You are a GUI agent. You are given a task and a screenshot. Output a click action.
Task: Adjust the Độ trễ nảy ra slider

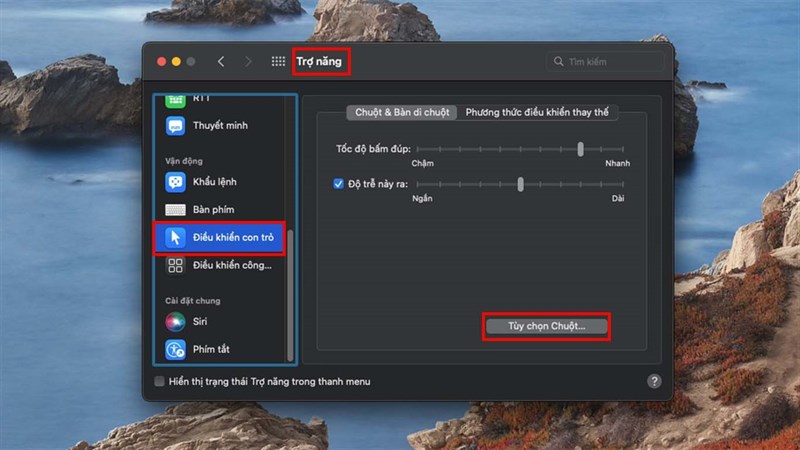[x=520, y=184]
